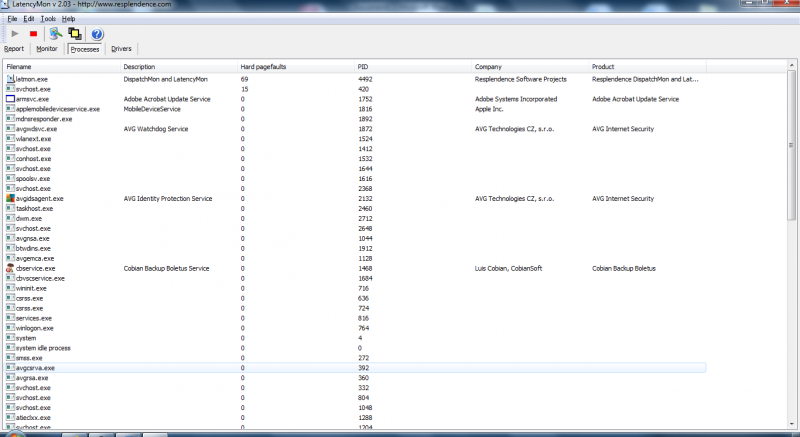The height and width of the screenshot is (437, 800).
Task: Click the avgemca.exe row icon
Action: pos(10,258)
